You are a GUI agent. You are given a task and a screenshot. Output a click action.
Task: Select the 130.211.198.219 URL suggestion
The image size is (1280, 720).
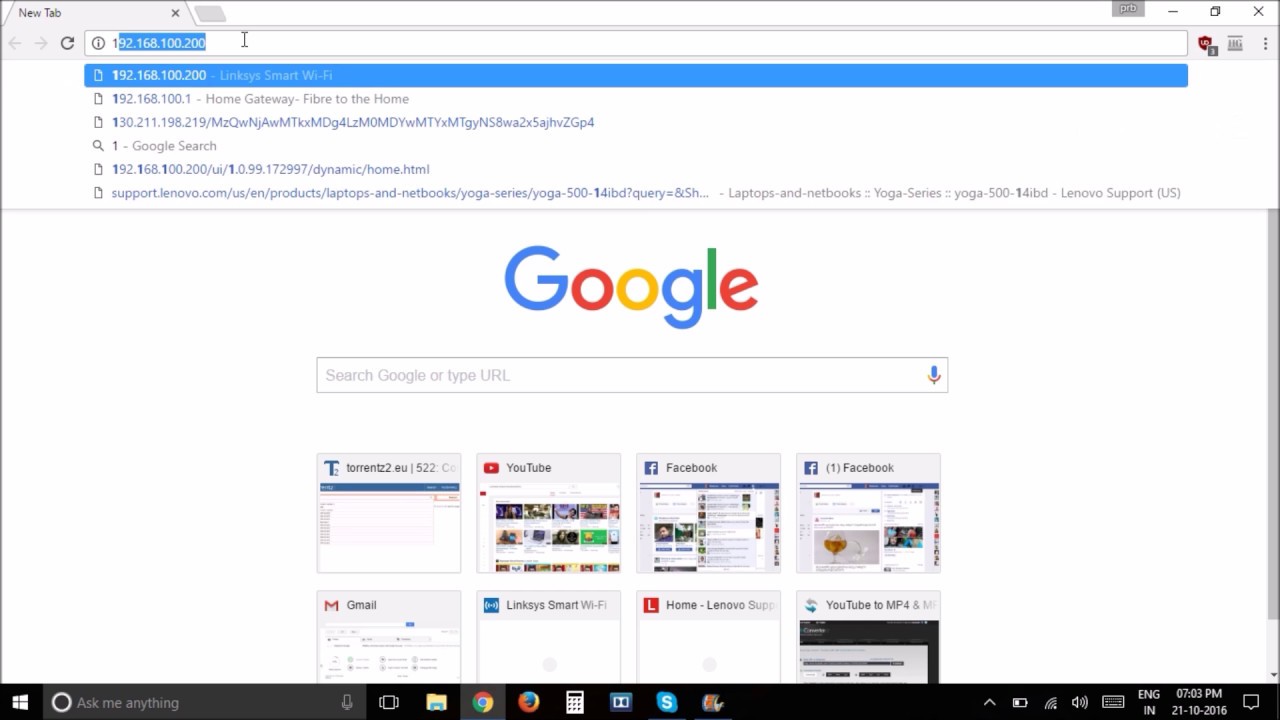tap(636, 122)
